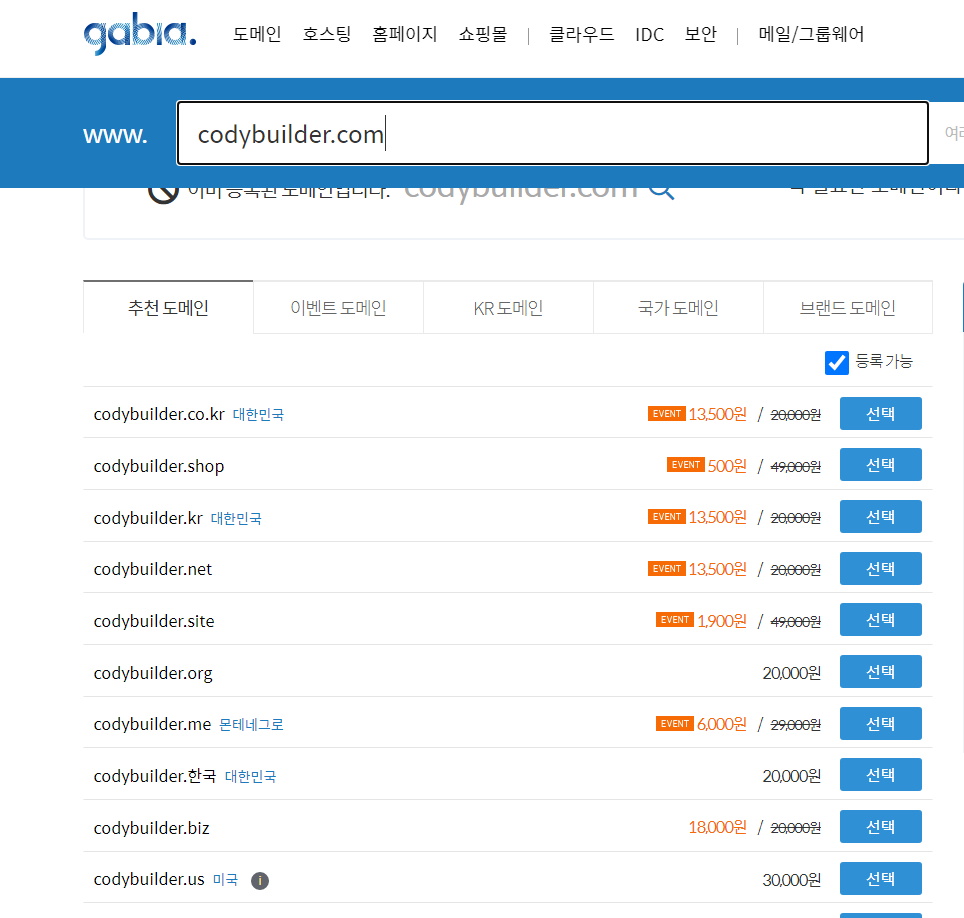Open the IDC menu

click(649, 34)
